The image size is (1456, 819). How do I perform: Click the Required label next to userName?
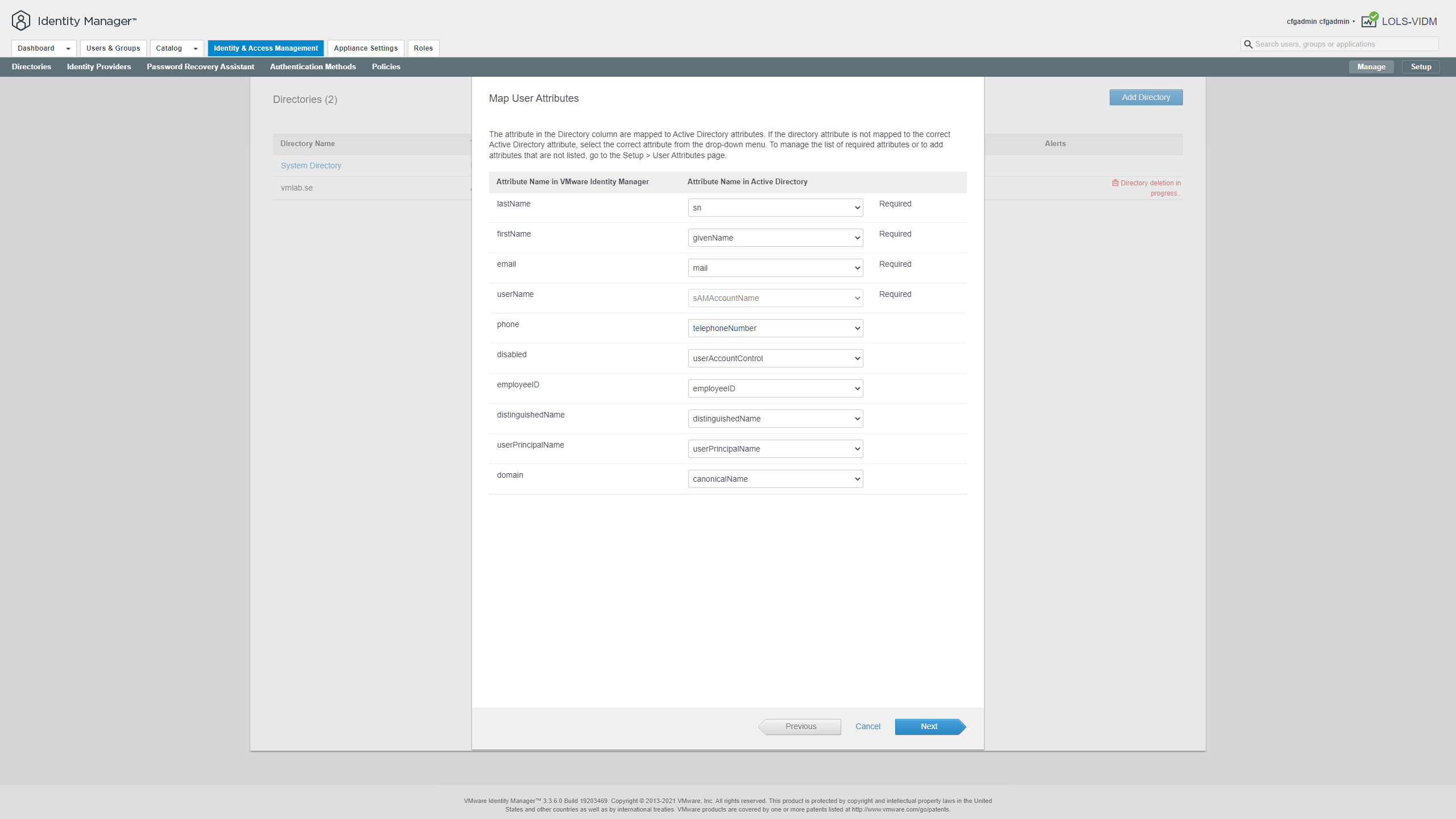click(x=895, y=294)
